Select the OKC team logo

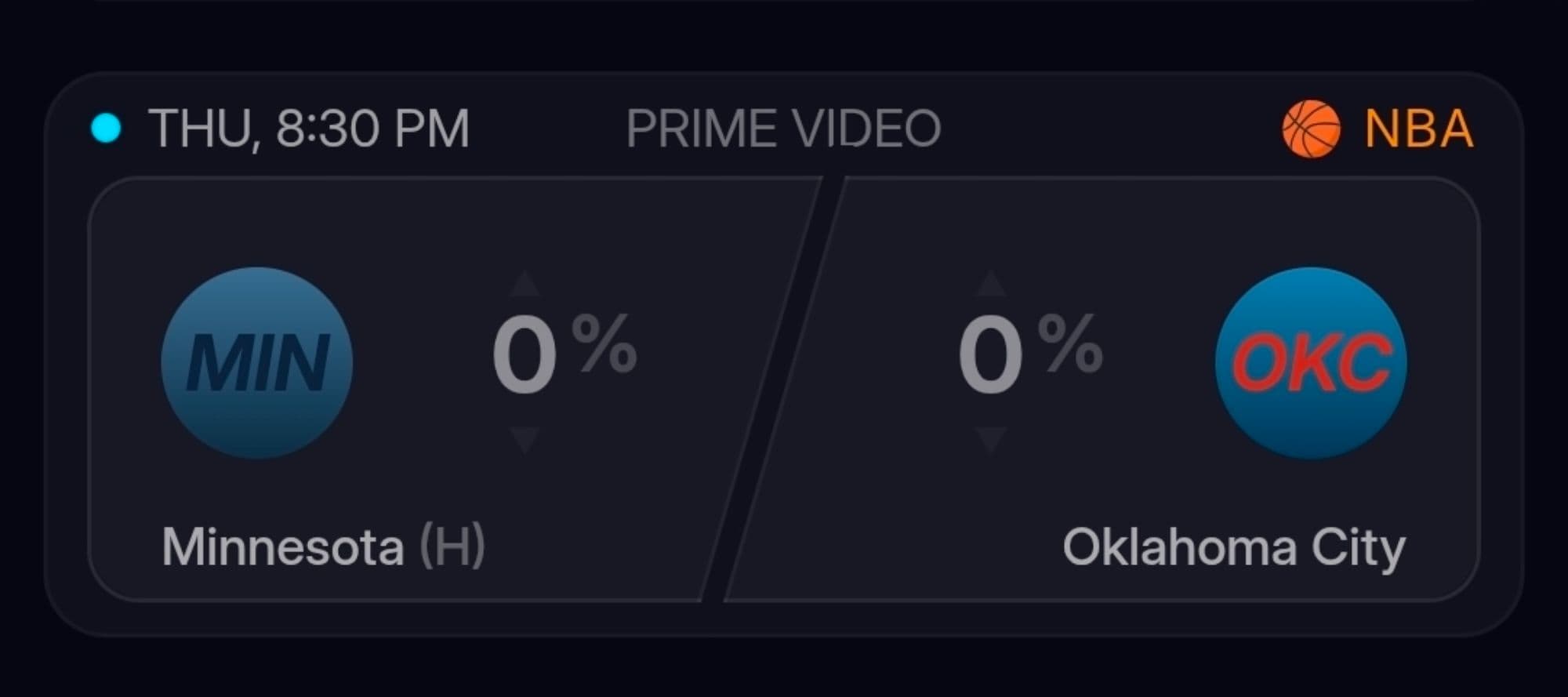1311,362
